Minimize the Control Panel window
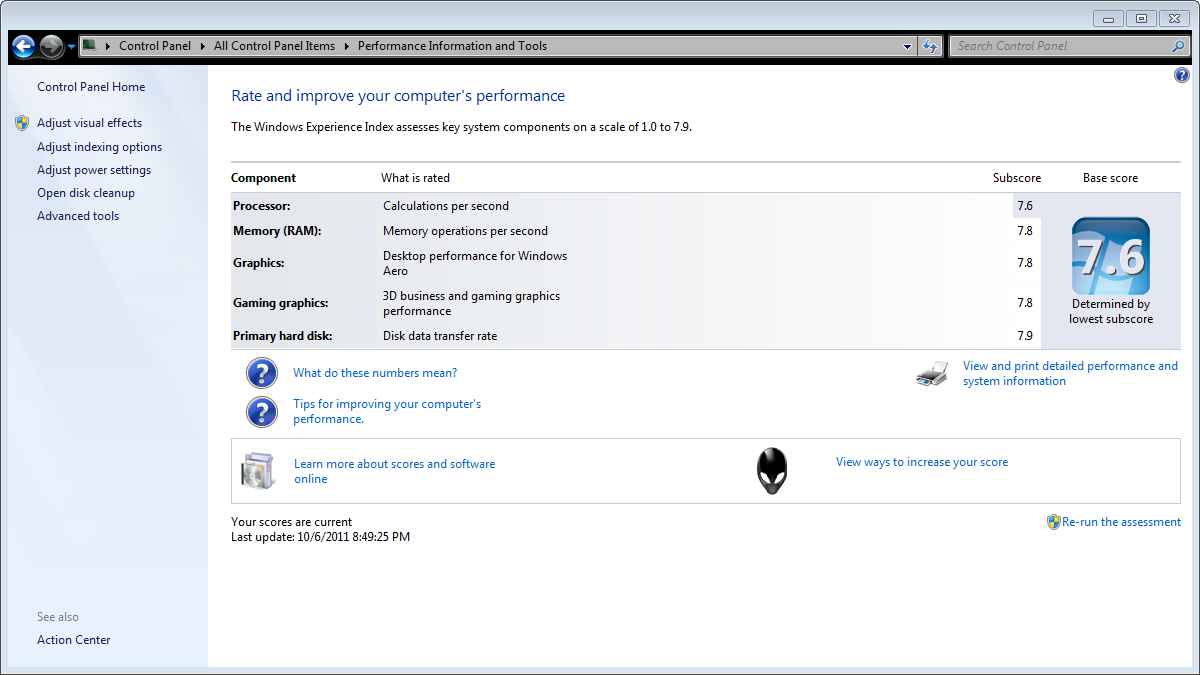The width and height of the screenshot is (1200, 675). [x=1108, y=18]
